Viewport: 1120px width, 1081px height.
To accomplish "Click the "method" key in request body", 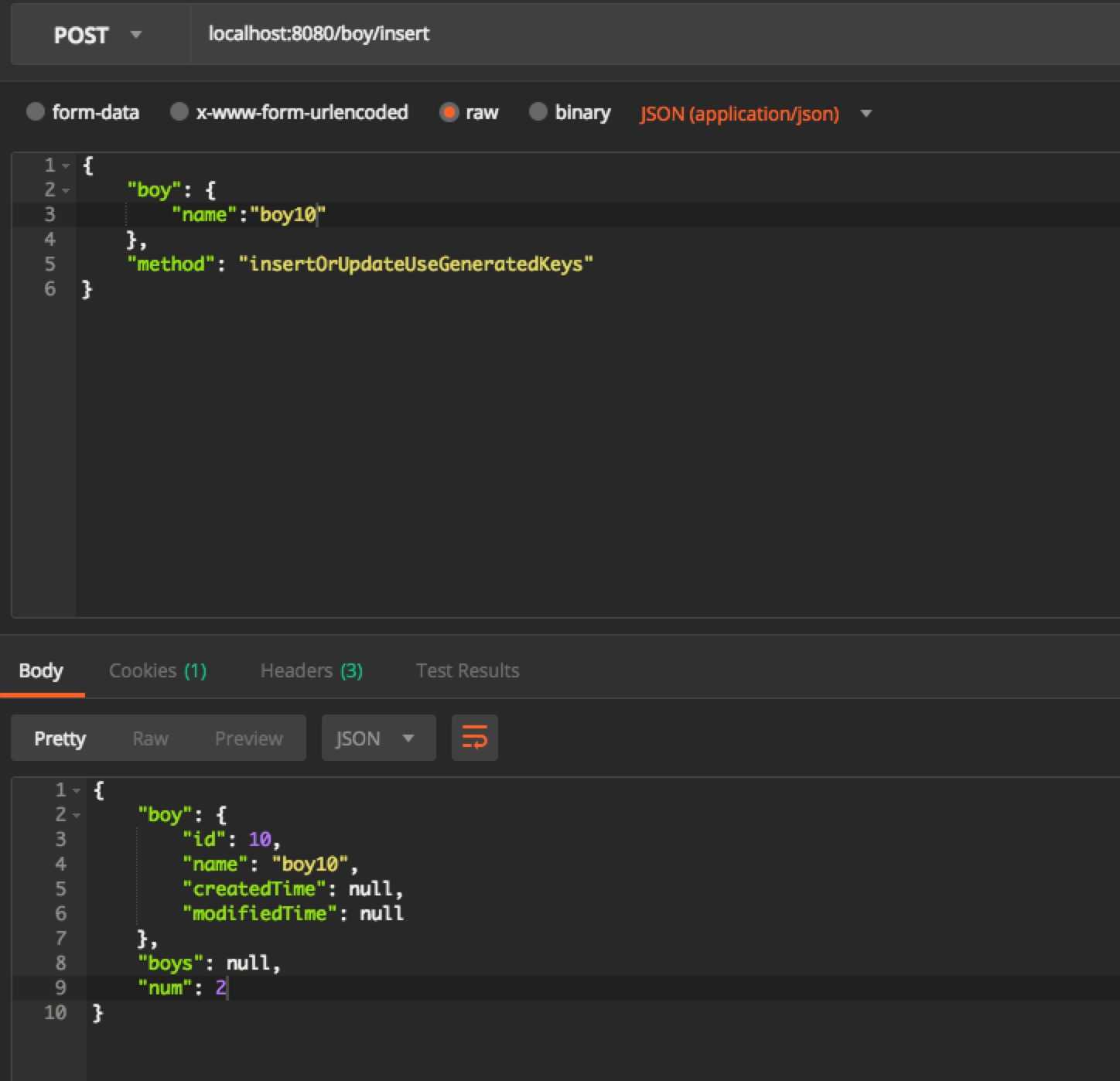I will coord(171,264).
